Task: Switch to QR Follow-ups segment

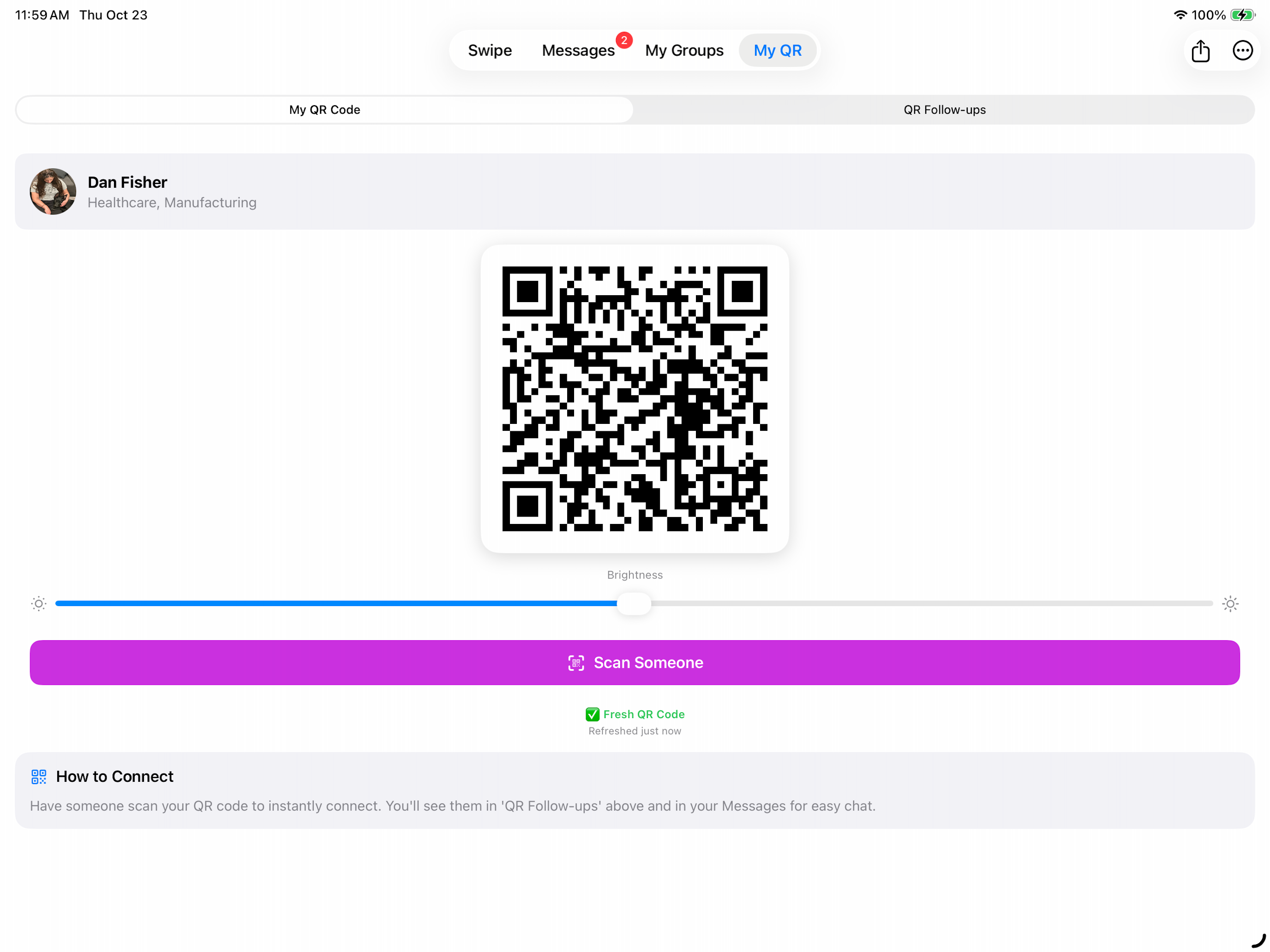Action: pos(945,110)
